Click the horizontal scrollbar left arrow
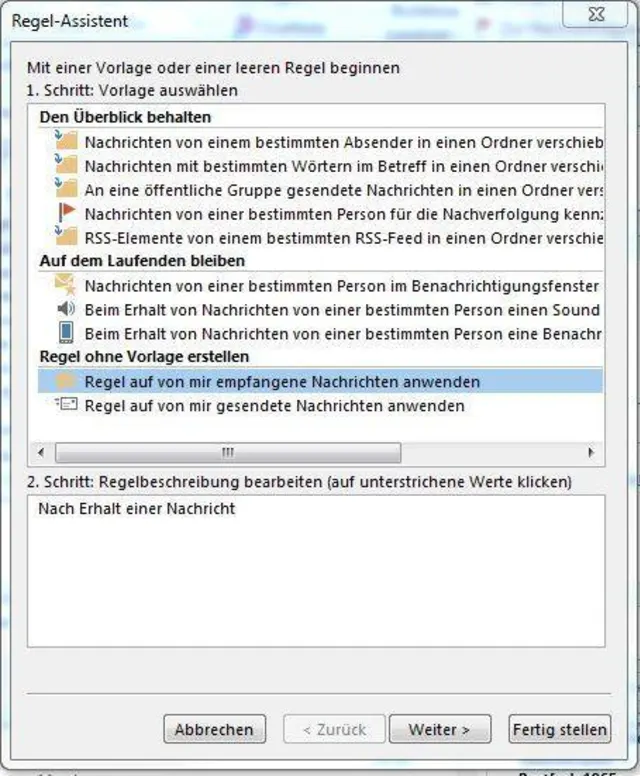The height and width of the screenshot is (776, 640). pyautogui.click(x=41, y=452)
